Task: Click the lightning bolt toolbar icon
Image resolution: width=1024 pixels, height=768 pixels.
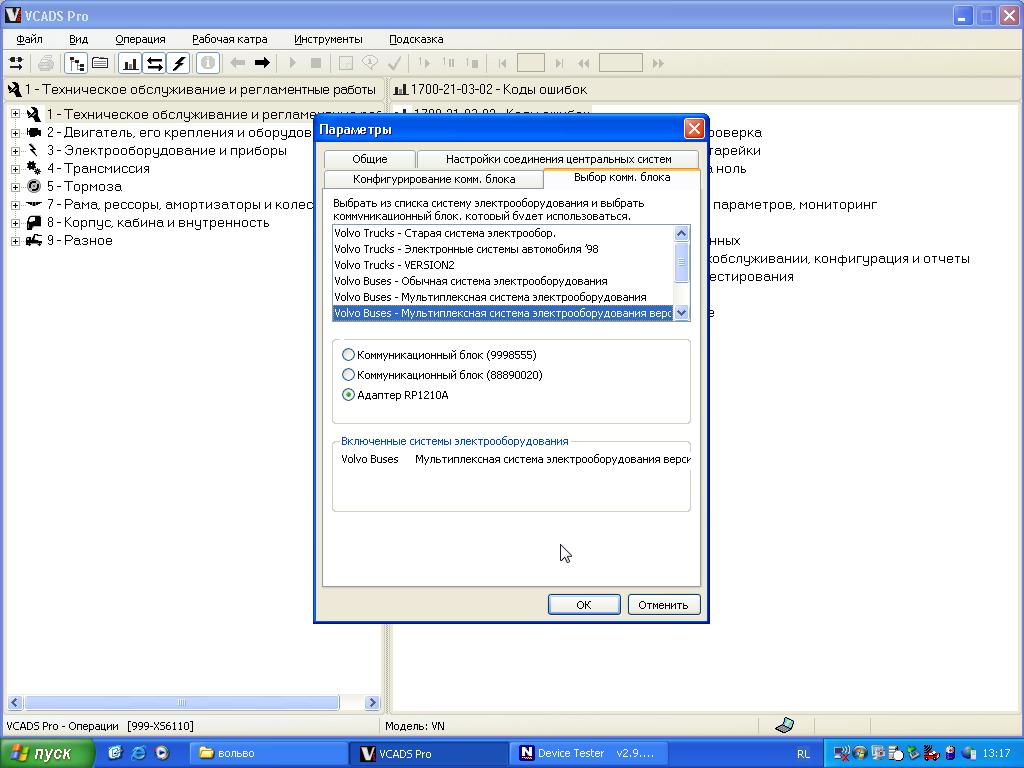Action: click(x=178, y=63)
